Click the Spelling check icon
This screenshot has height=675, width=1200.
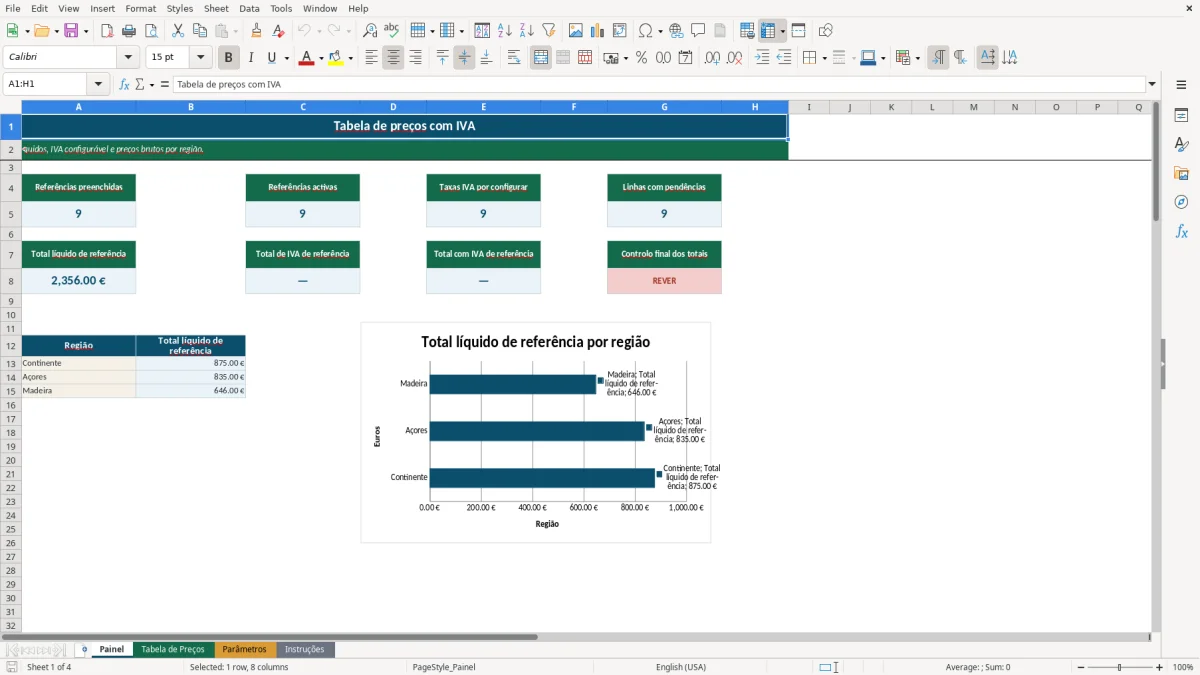(392, 31)
